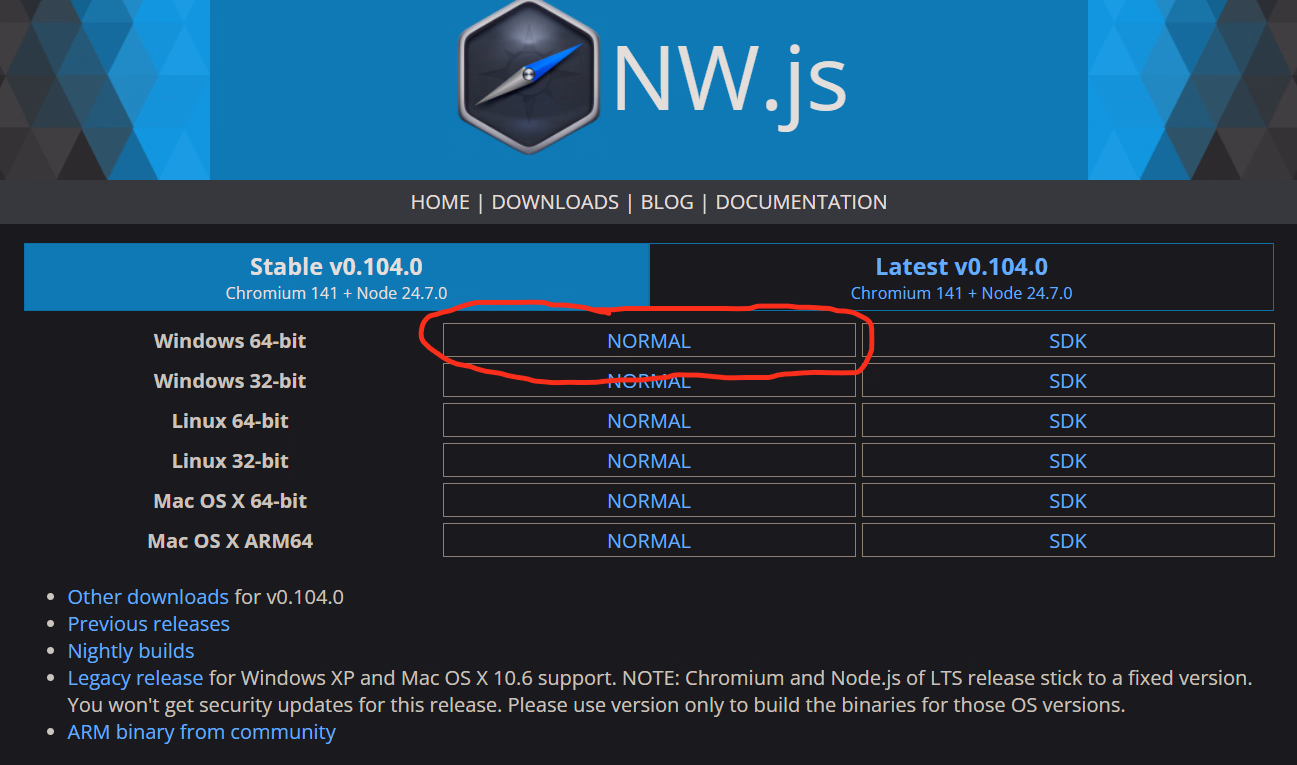Download Linux 64-bit NORMAL build

pos(649,421)
